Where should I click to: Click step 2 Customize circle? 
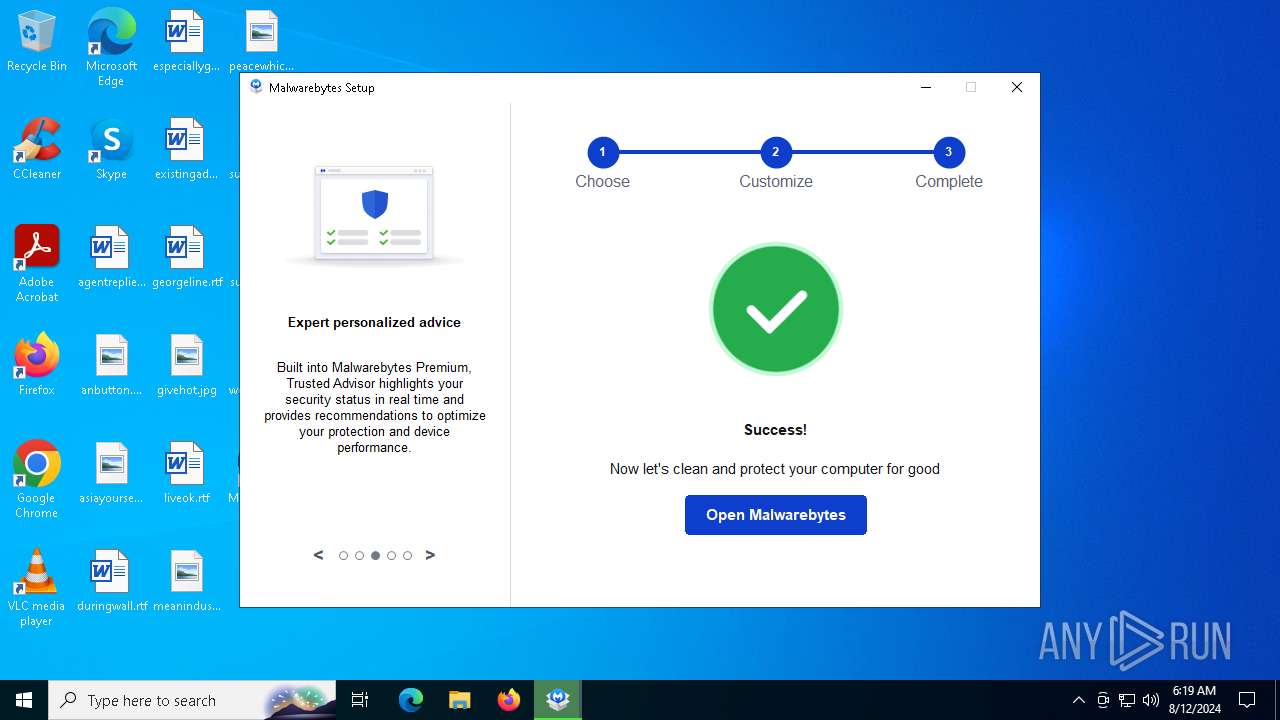[x=775, y=152]
